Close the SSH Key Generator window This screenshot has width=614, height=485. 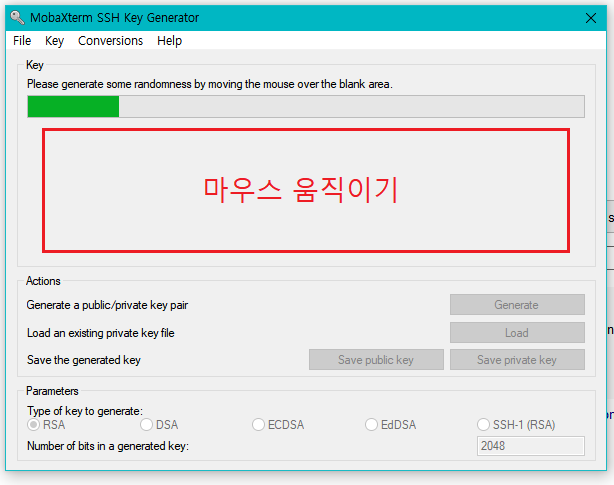click(591, 18)
